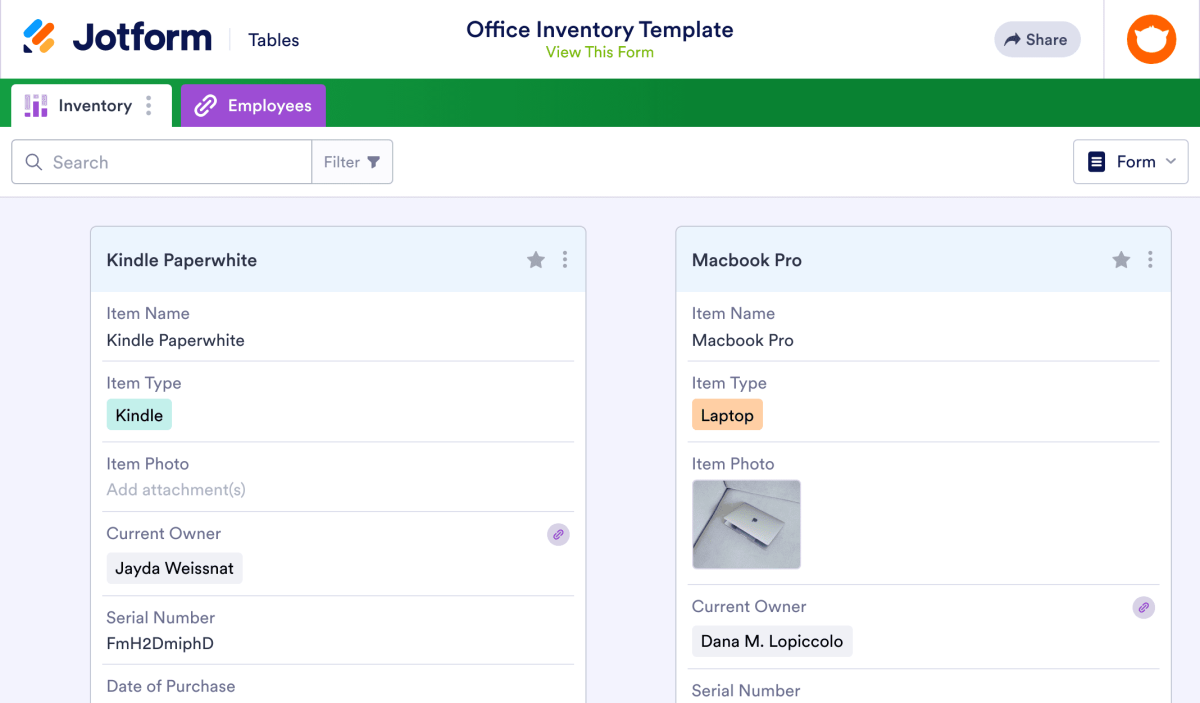Screen dimensions: 1200x703
Task: Click the grid icon on the Inventory tab
Action: click(37, 104)
